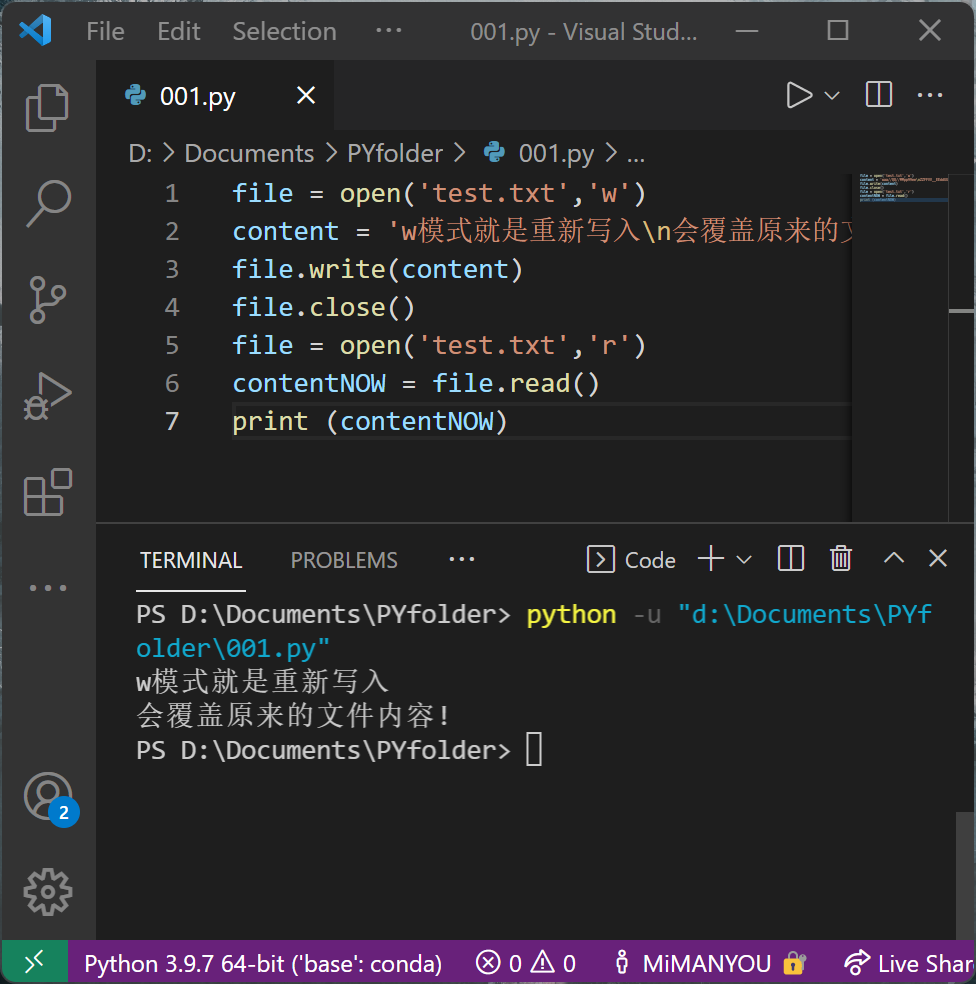Maximize the terminal panel size
Image resolution: width=976 pixels, height=984 pixels.
[893, 559]
